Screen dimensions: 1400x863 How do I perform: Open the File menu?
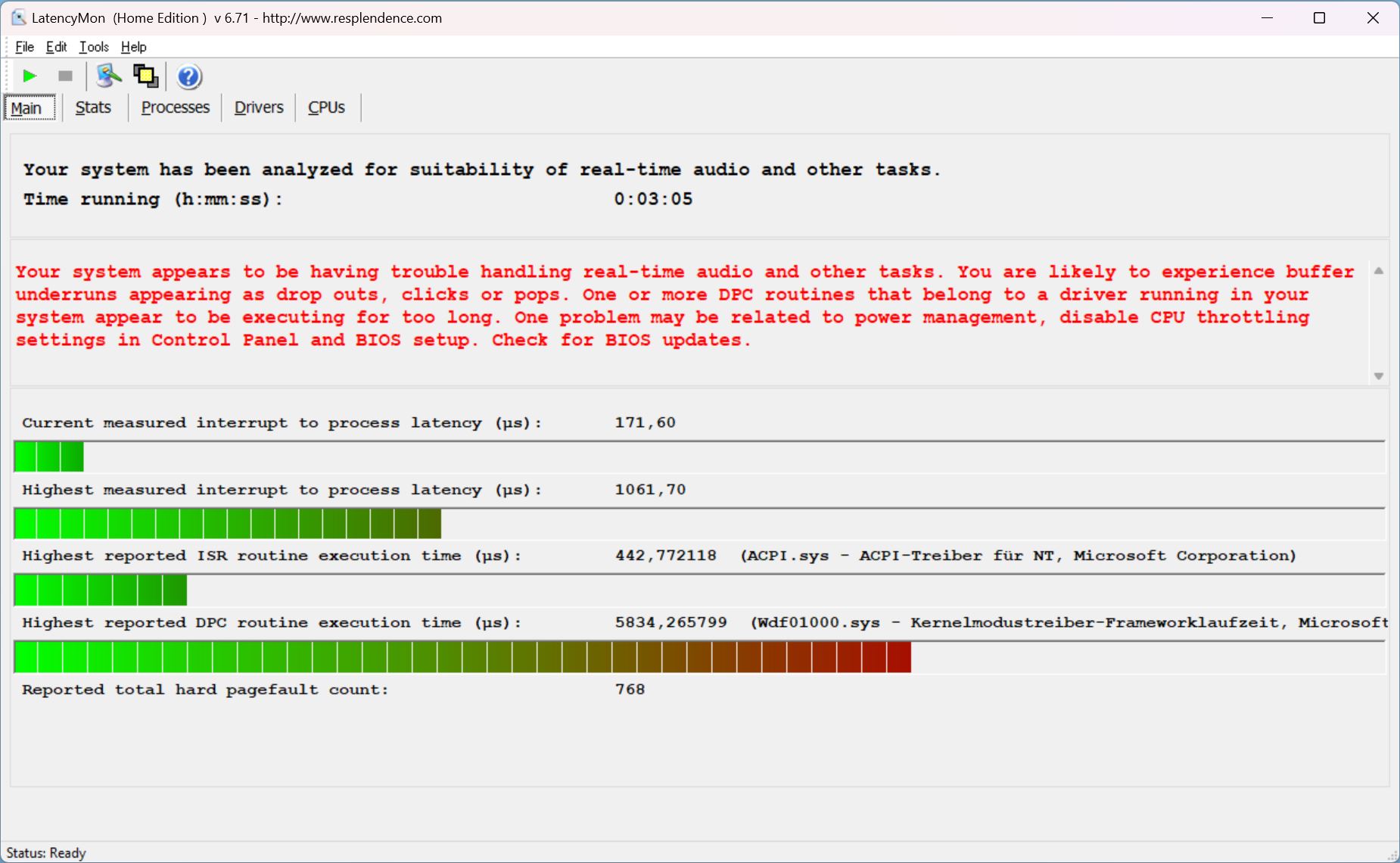coord(24,47)
